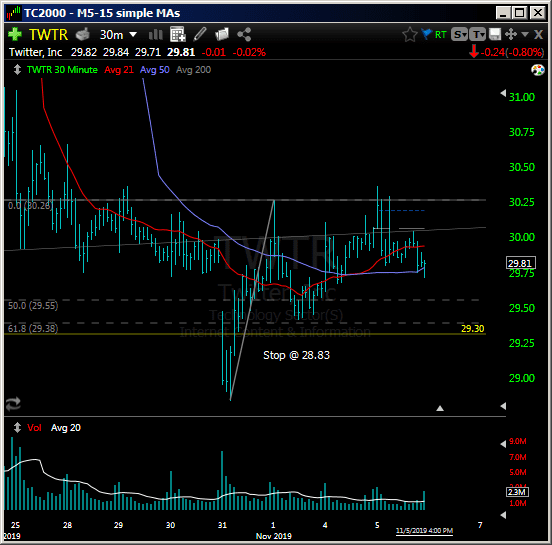Click the 0.0 (30.28) Fibonacci label

pos(31,205)
